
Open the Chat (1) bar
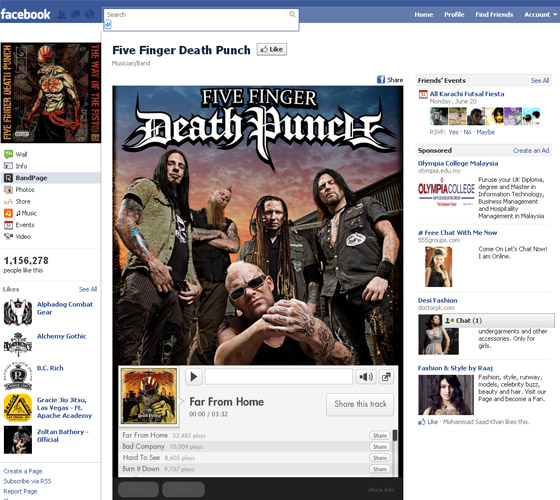tap(499, 320)
